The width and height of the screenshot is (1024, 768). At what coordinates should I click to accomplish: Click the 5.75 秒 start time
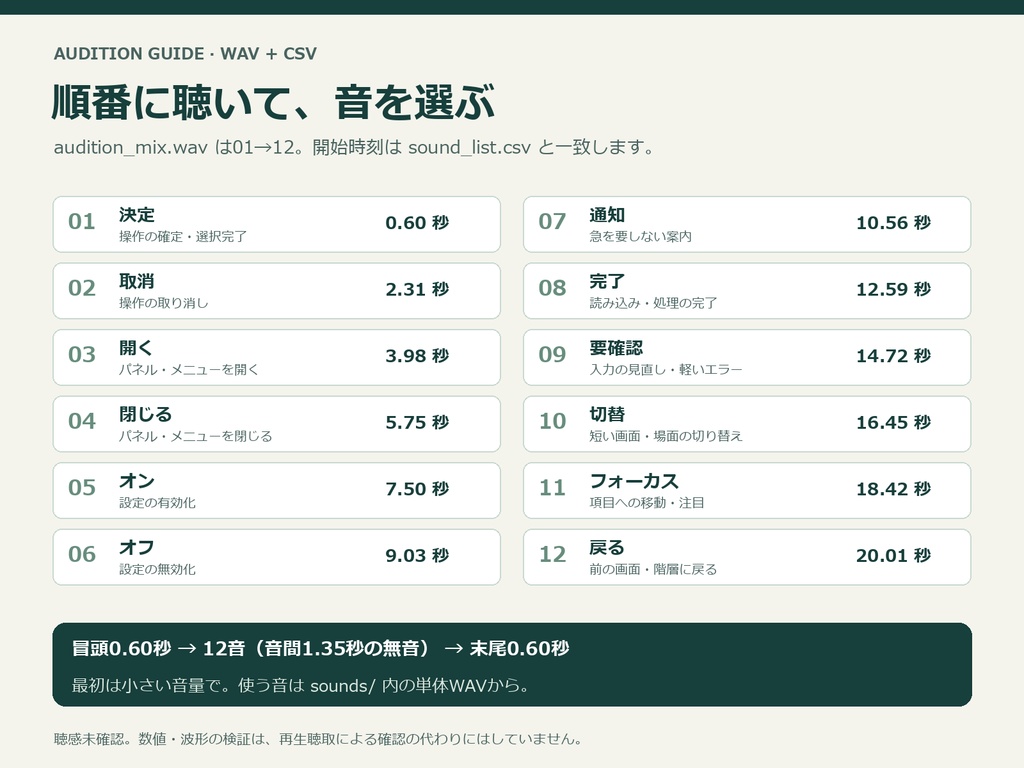417,423
